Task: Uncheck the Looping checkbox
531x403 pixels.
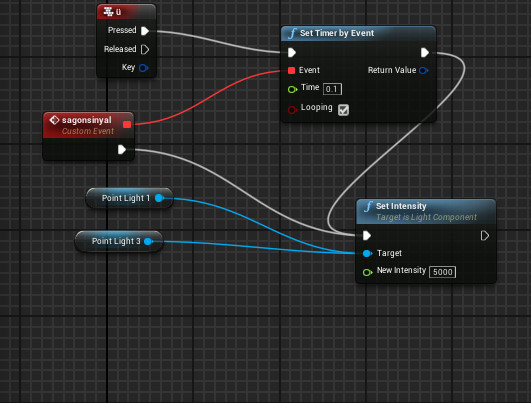Action: click(343, 110)
